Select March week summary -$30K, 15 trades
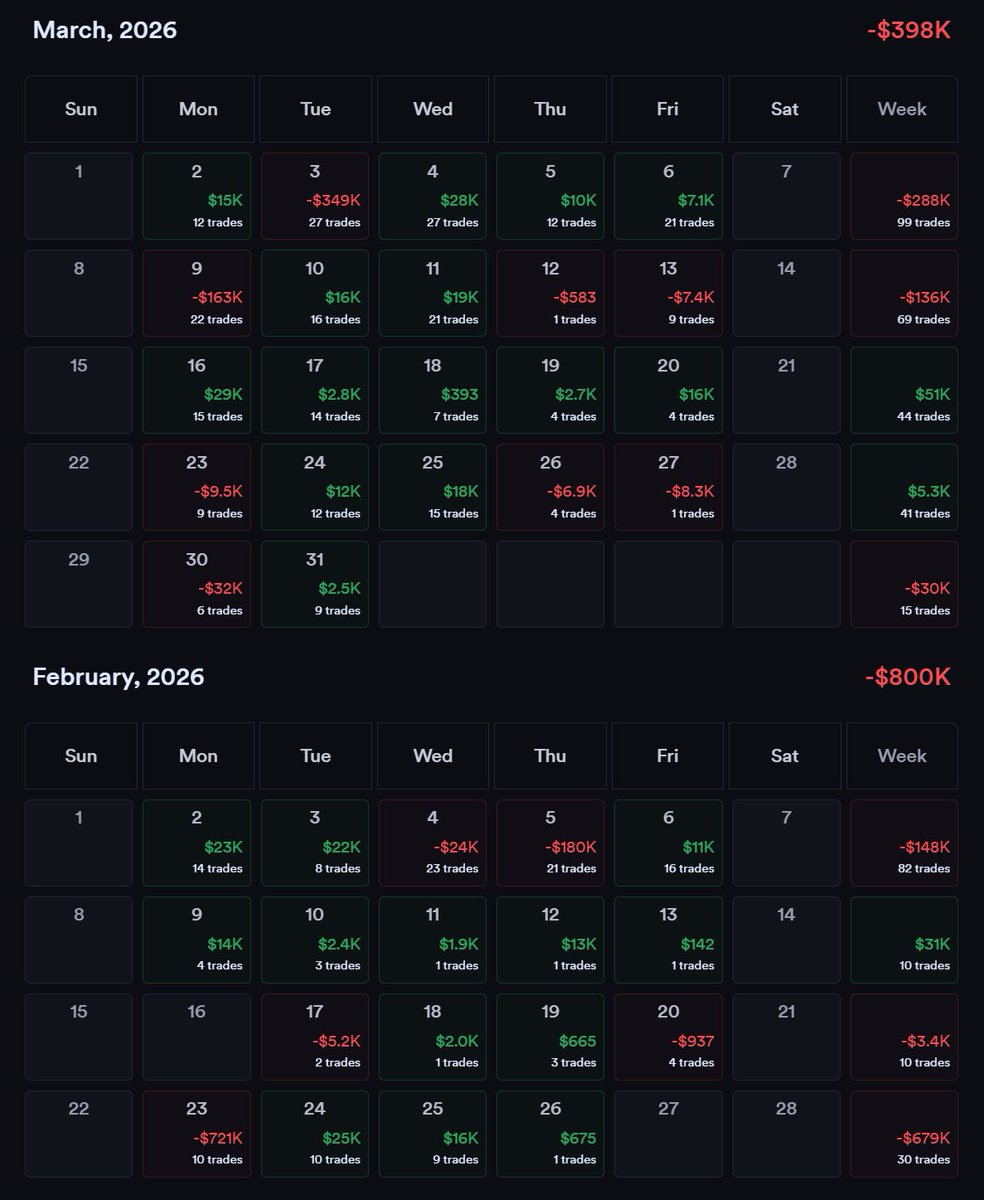Image resolution: width=984 pixels, height=1200 pixels. click(904, 584)
